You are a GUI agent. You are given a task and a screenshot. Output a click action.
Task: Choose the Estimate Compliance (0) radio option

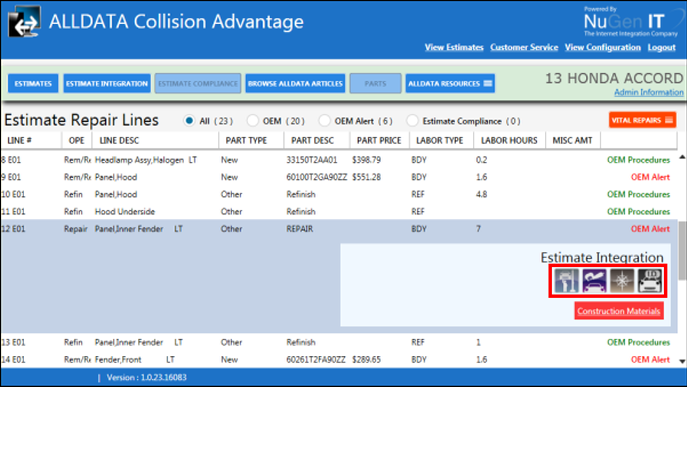[x=412, y=121]
